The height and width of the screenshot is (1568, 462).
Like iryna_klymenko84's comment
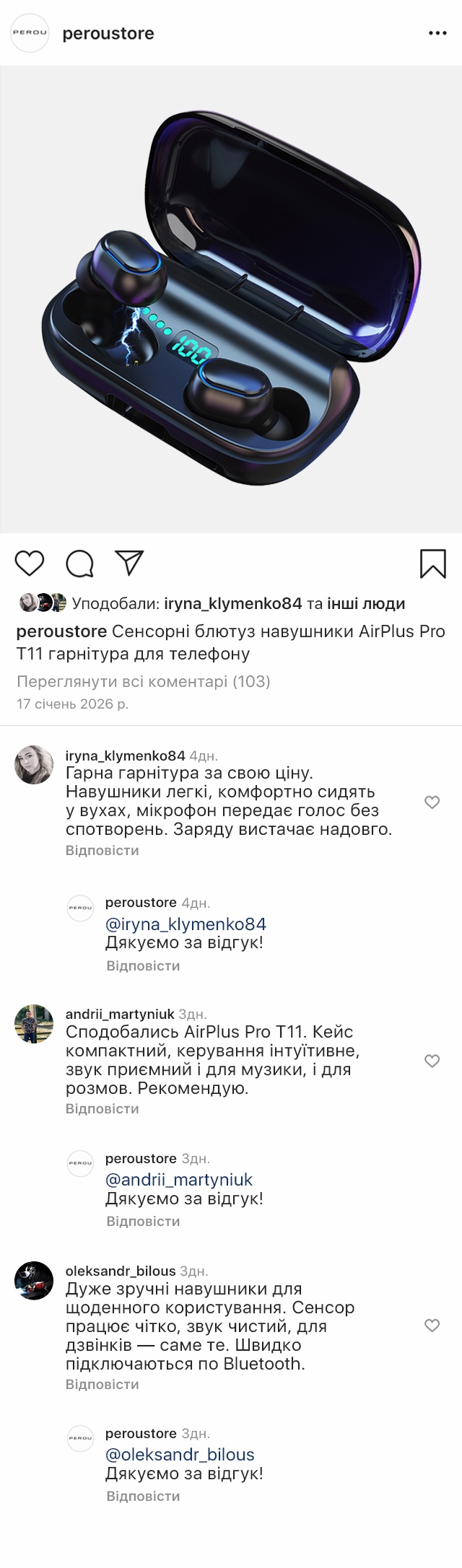pyautogui.click(x=432, y=802)
